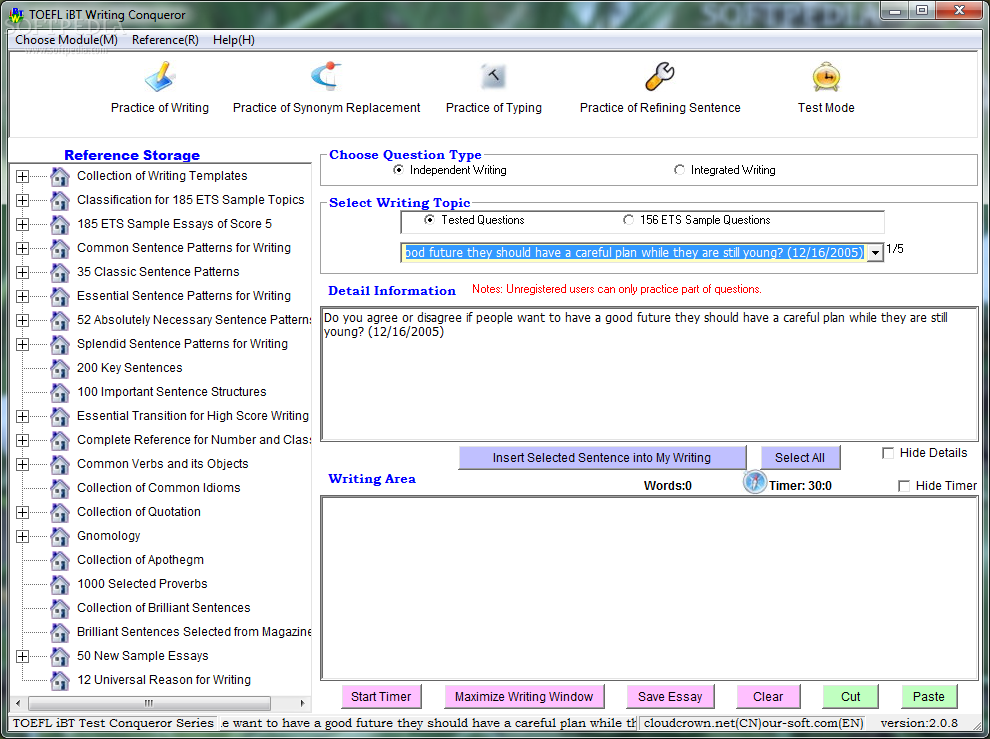Click the Clear button
The image size is (990, 739).
coord(768,697)
